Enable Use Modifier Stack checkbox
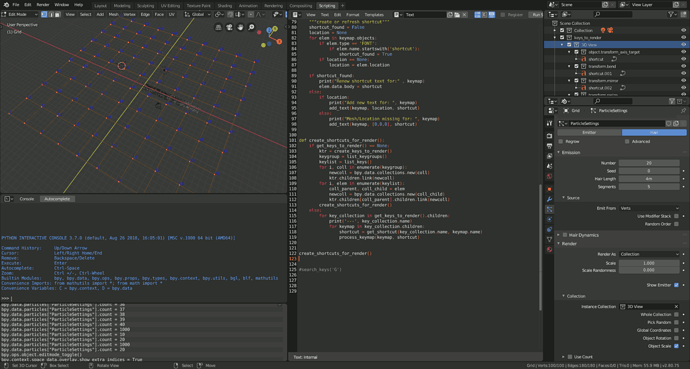The height and width of the screenshot is (369, 690). point(676,216)
